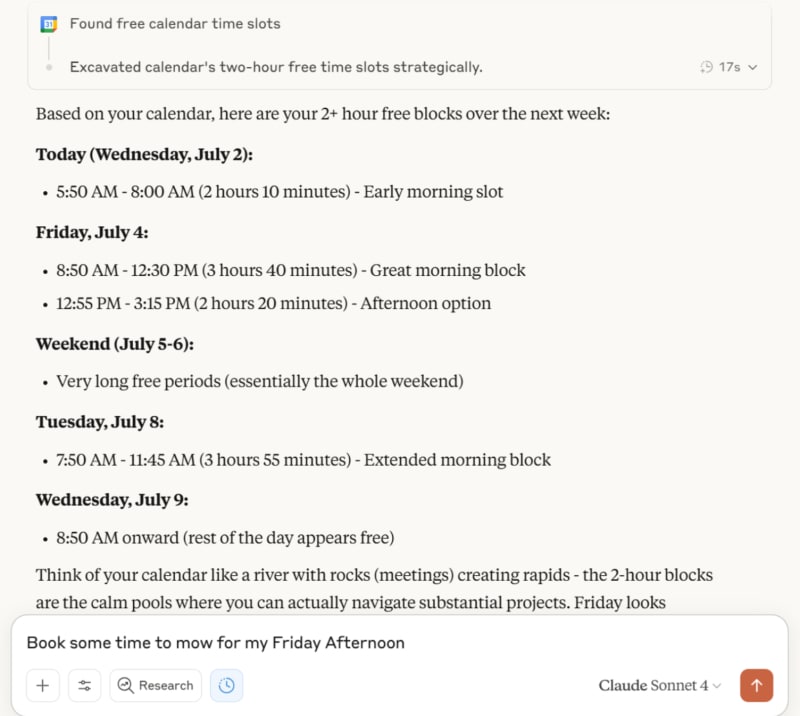Viewport: 800px width, 716px height.
Task: Click the Research magnifier button
Action: pos(156,685)
